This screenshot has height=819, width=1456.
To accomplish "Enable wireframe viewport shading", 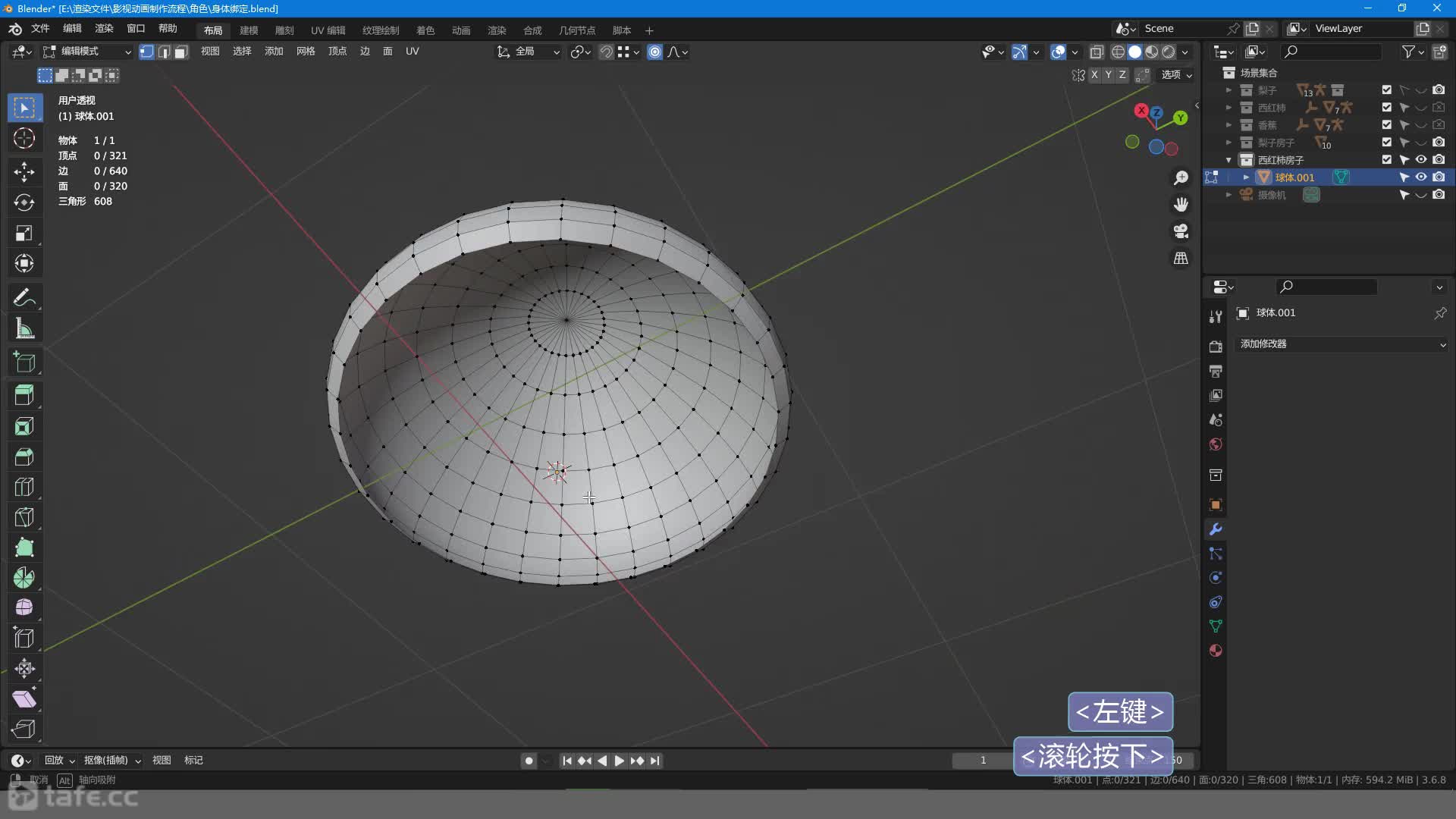I will coord(1118,52).
